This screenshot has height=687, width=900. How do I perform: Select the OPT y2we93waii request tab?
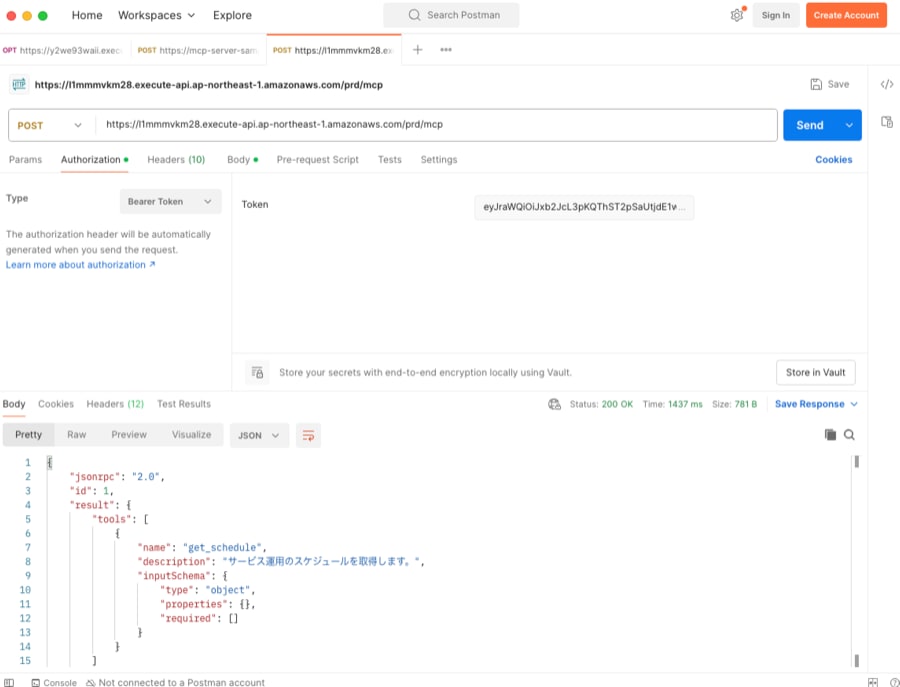tap(65, 50)
